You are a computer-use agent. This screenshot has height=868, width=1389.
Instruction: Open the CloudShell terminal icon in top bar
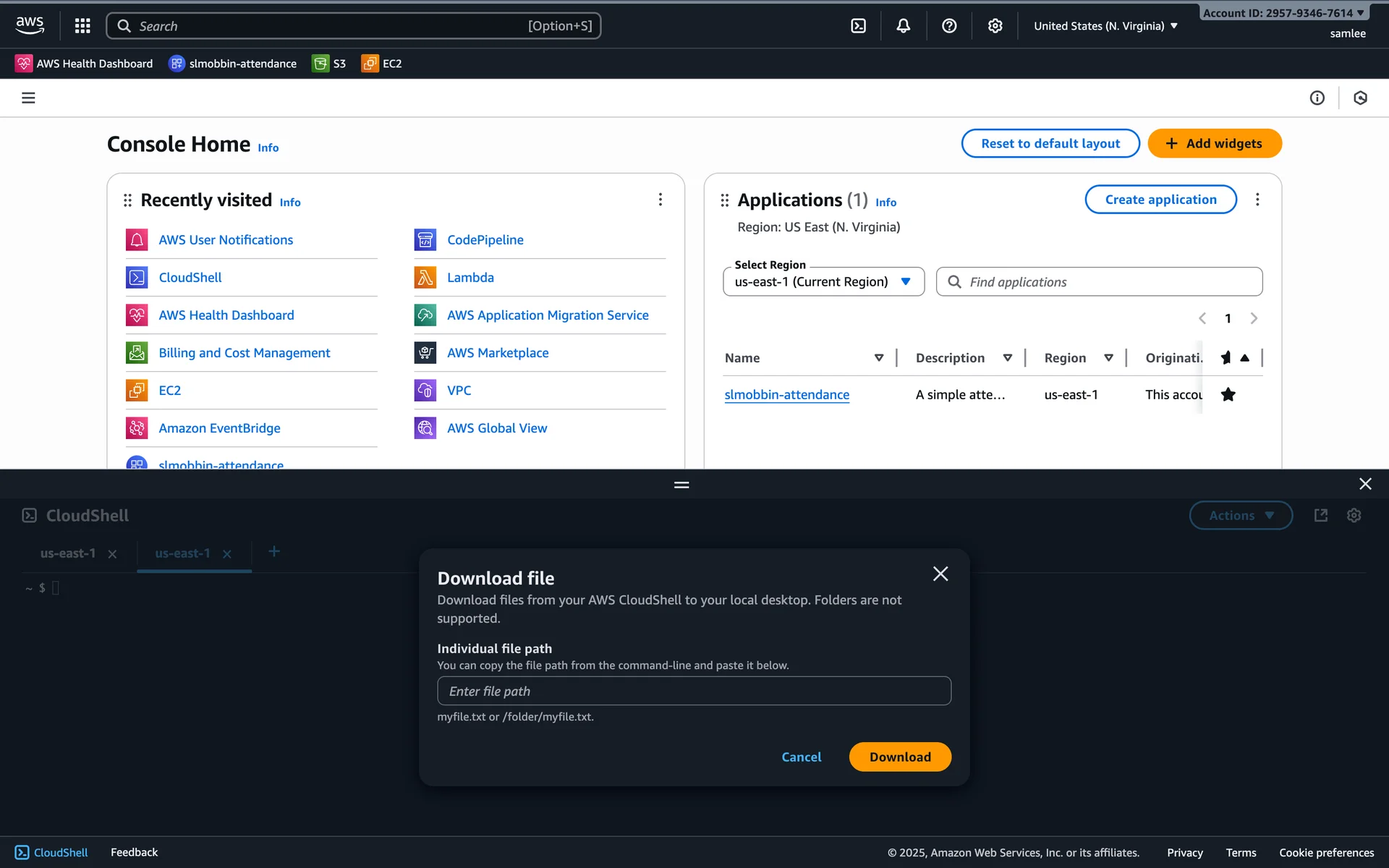pyautogui.click(x=858, y=26)
